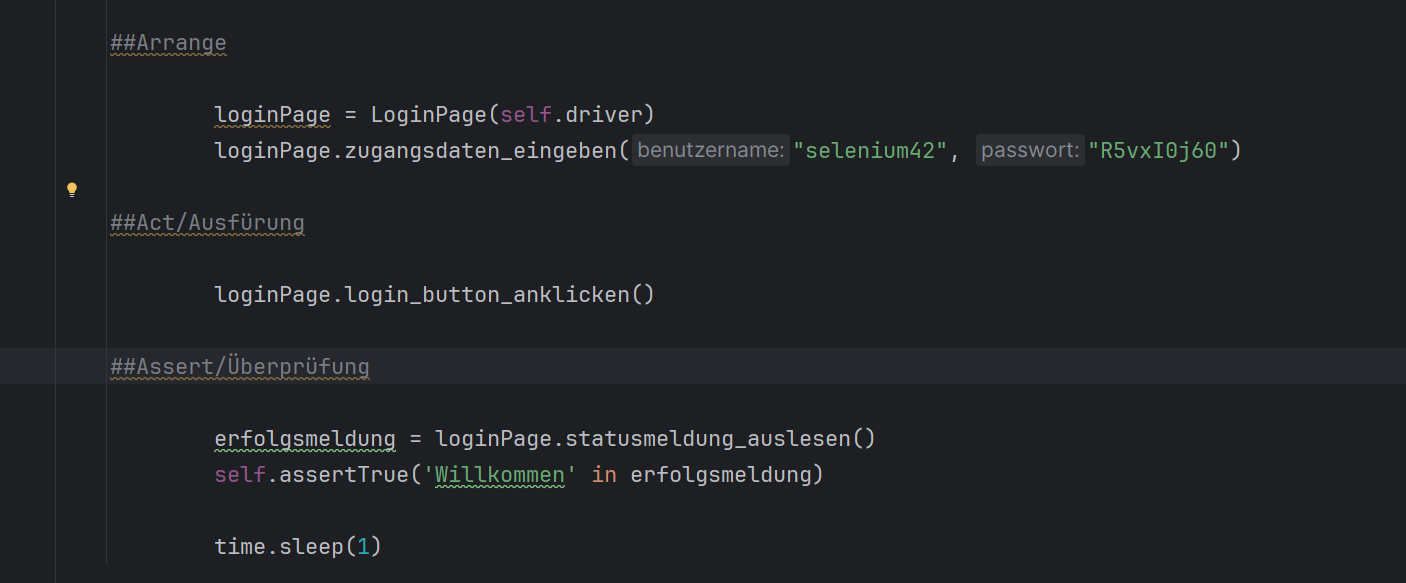Click the "##Arrange" comment line
This screenshot has height=583, width=1406.
click(168, 43)
